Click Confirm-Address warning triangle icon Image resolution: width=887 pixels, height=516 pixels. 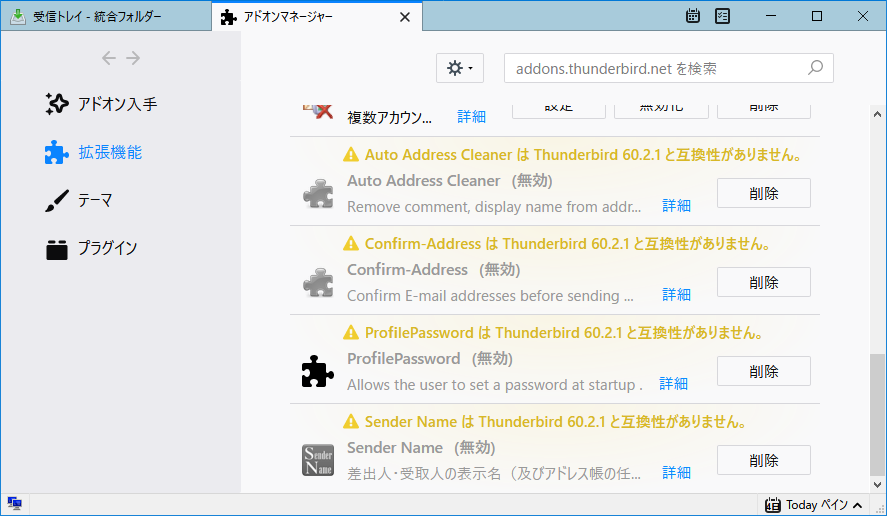pyautogui.click(x=351, y=243)
